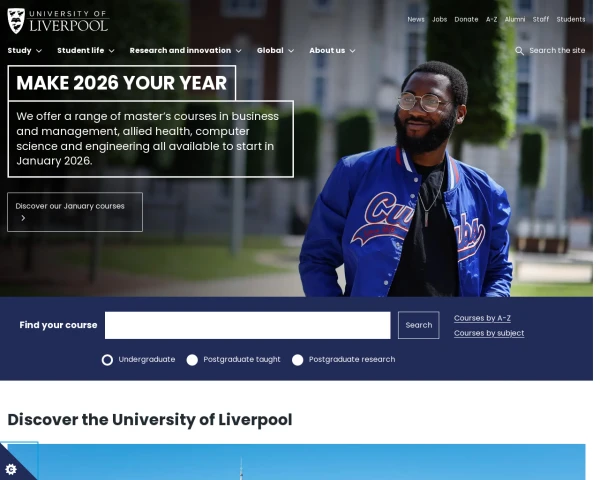Go to the Alumni page
Screen dimensions: 600x480
[x=515, y=20]
